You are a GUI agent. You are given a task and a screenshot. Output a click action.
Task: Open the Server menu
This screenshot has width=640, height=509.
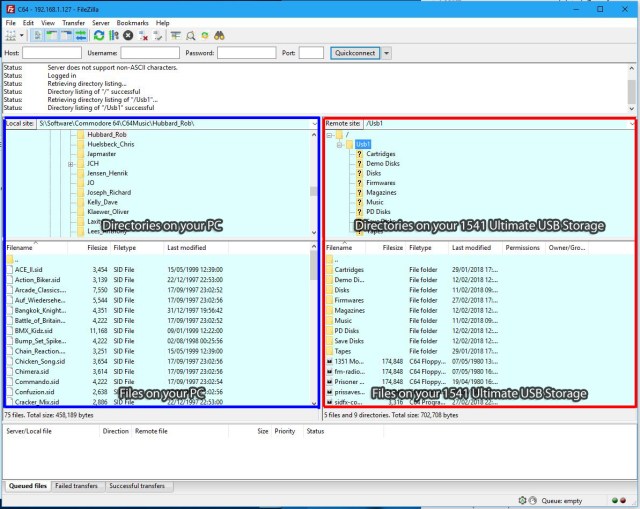click(100, 23)
